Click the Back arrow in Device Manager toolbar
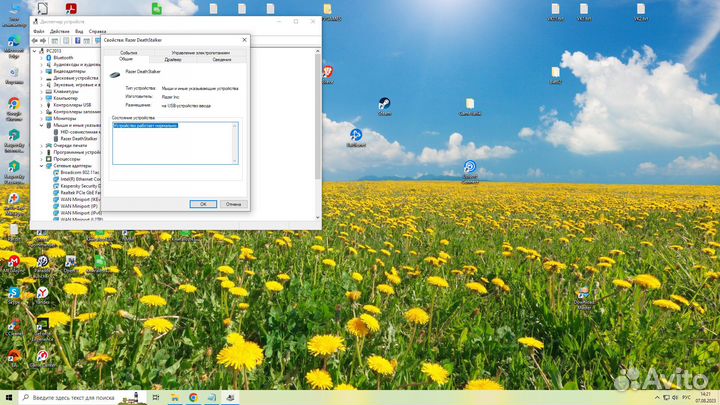The height and width of the screenshot is (405, 720). pyautogui.click(x=35, y=41)
